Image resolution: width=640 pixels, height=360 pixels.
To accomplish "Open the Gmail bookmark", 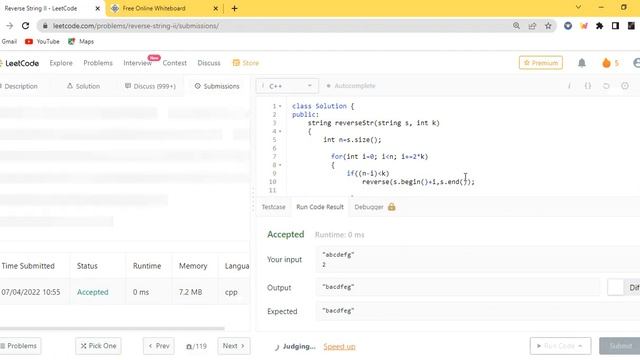I will tap(9, 42).
